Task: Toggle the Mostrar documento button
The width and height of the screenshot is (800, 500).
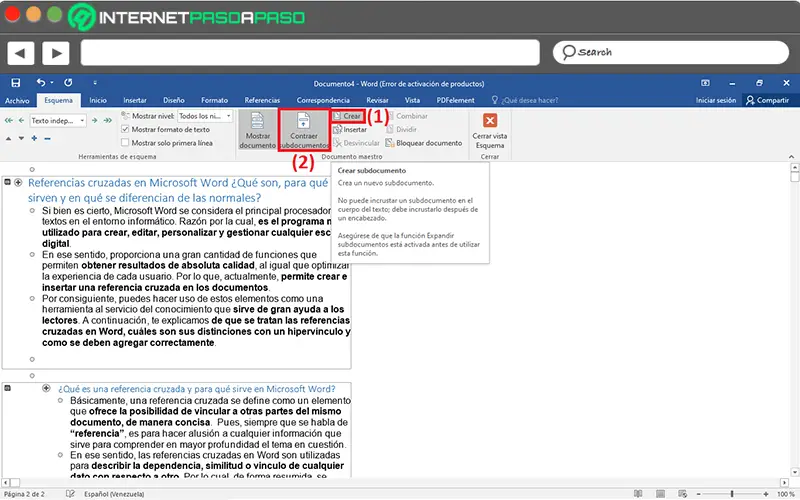Action: [258, 130]
